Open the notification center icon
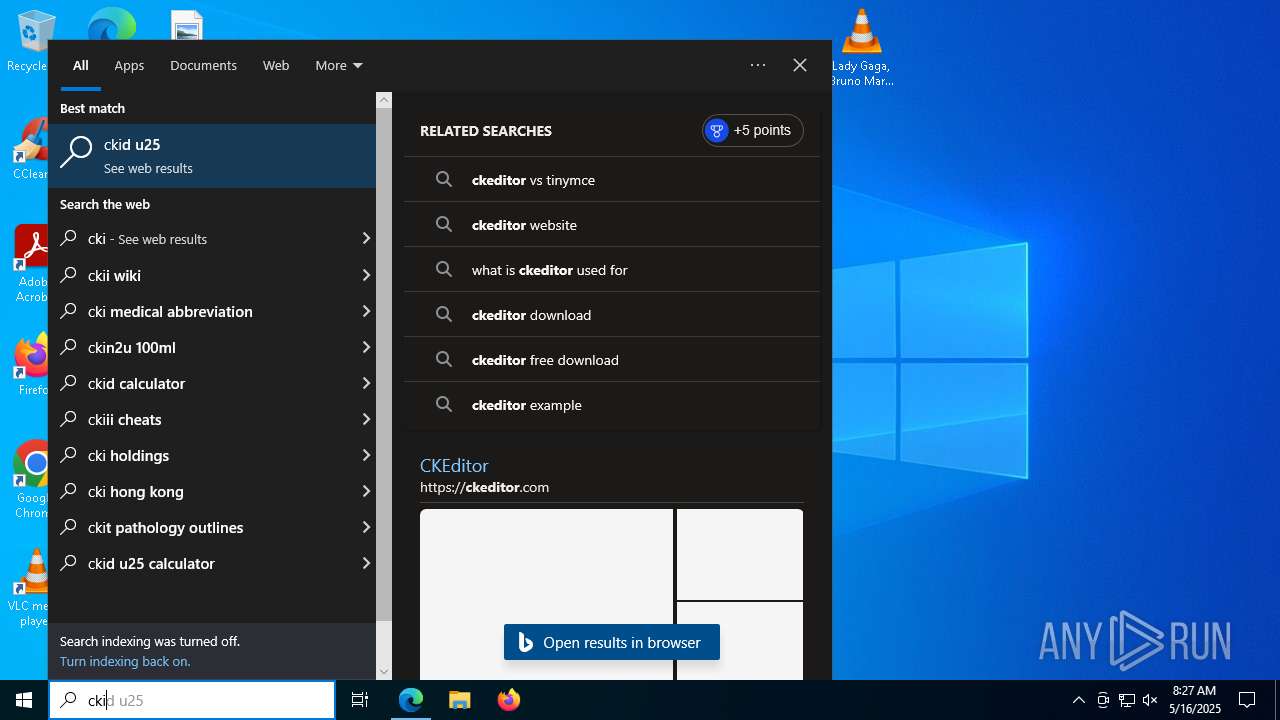1280x720 pixels. pyautogui.click(x=1247, y=700)
